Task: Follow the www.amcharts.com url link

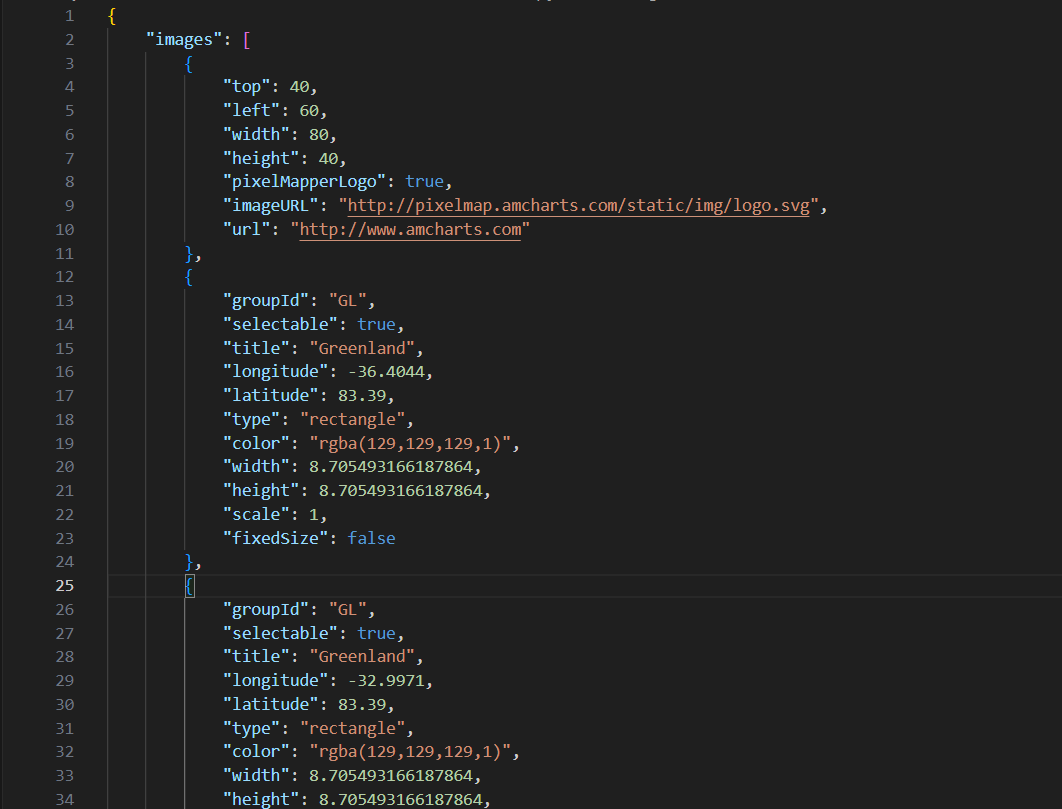Action: pyautogui.click(x=410, y=230)
